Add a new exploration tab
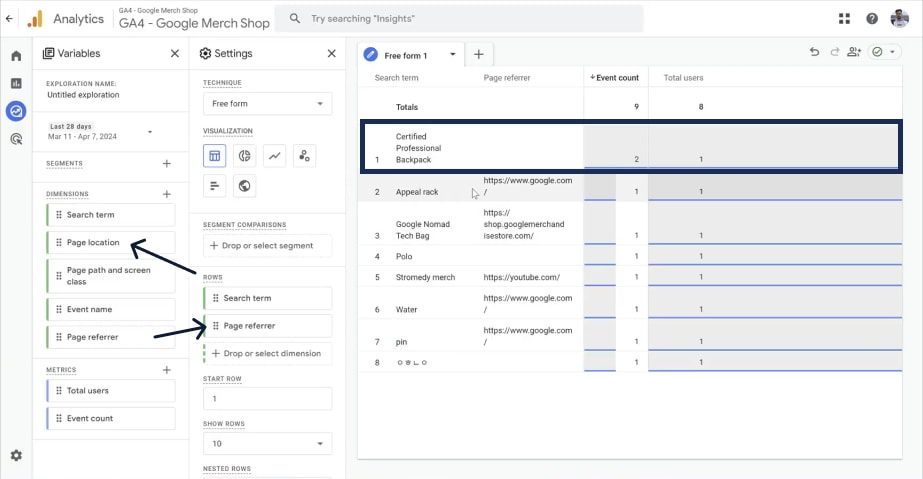 coord(479,55)
